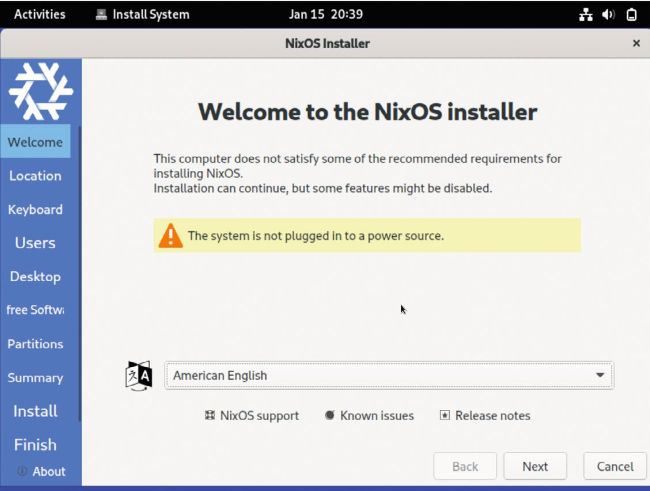Select the Welcome step in sidebar
The width and height of the screenshot is (650, 491).
(x=35, y=142)
